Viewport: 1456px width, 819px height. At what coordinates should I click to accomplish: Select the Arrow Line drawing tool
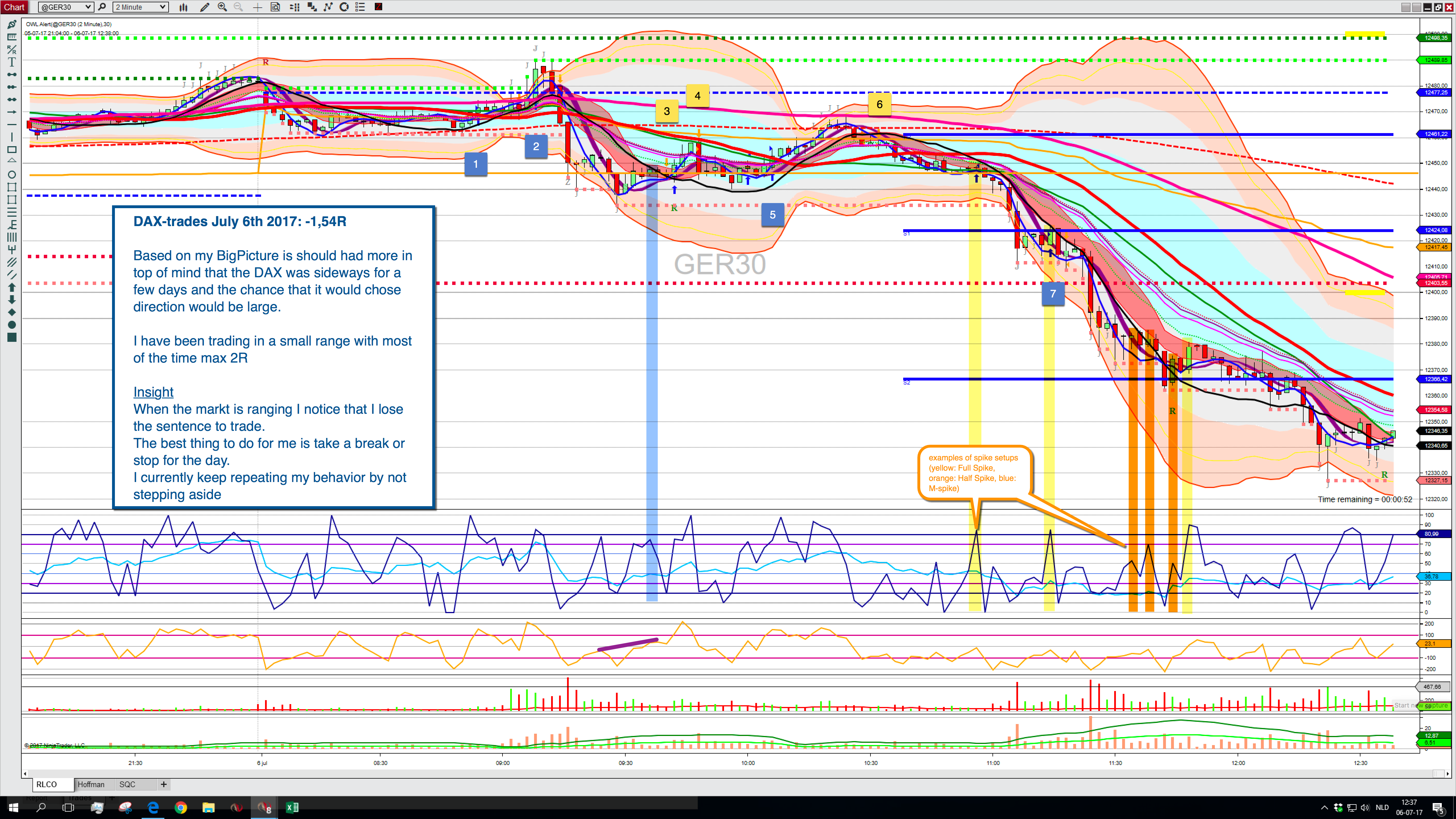point(11,112)
